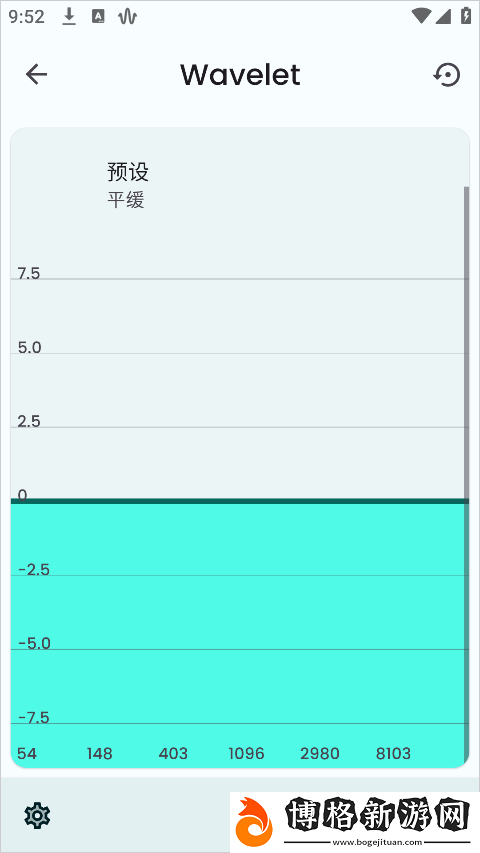Click the dark 0 dB curve line

click(x=239, y=501)
